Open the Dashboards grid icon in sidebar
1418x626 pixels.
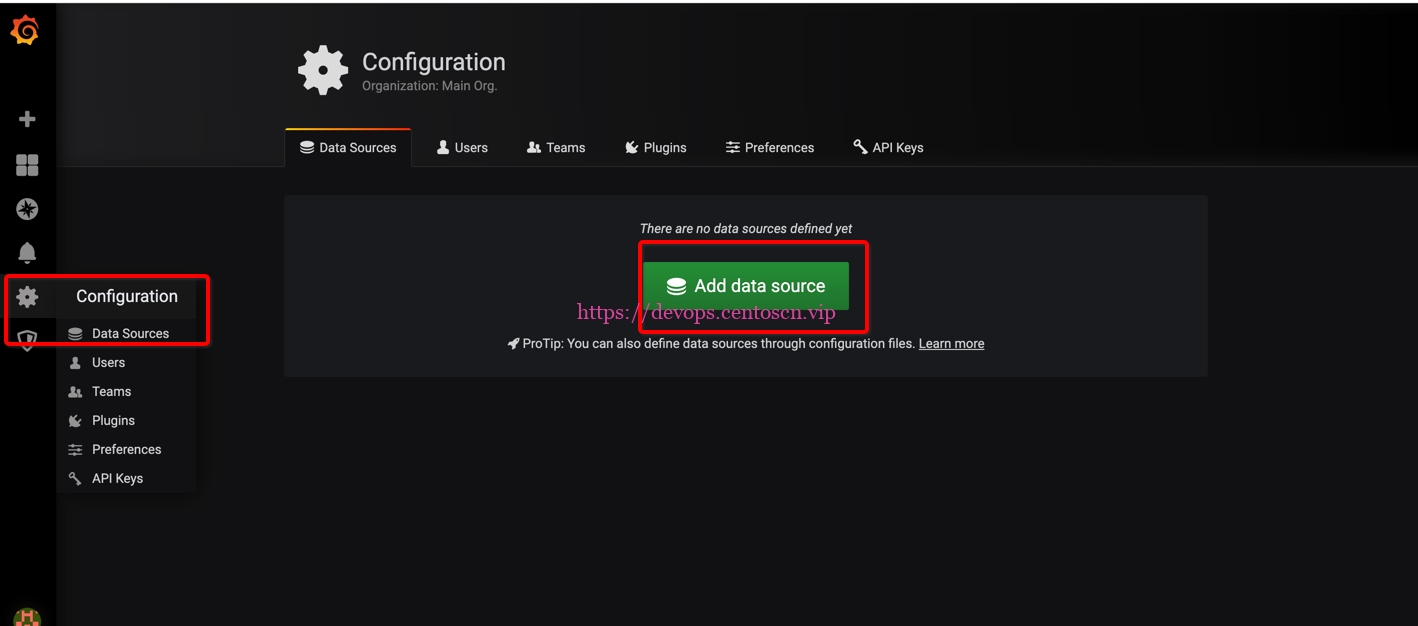point(27,165)
